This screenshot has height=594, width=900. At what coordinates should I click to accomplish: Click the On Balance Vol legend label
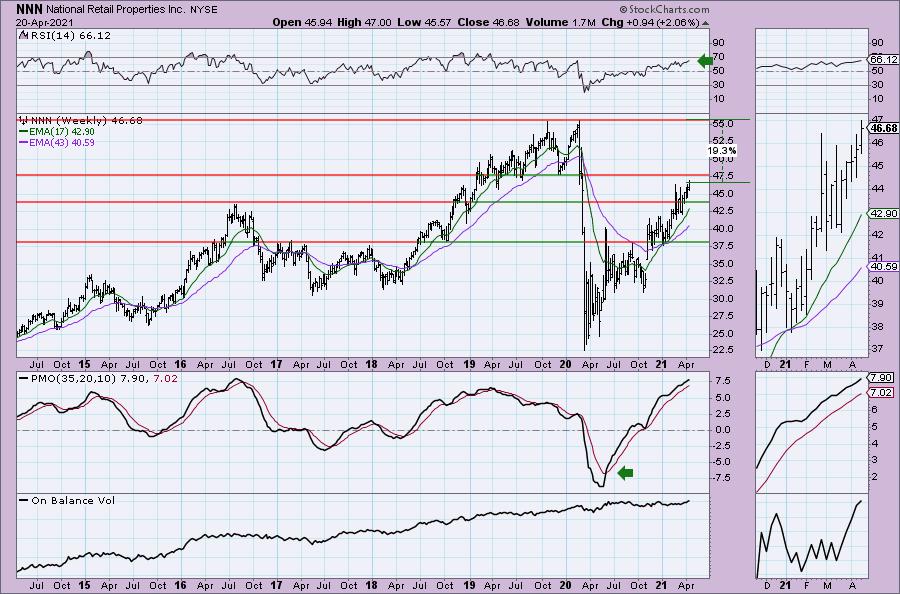click(x=73, y=500)
